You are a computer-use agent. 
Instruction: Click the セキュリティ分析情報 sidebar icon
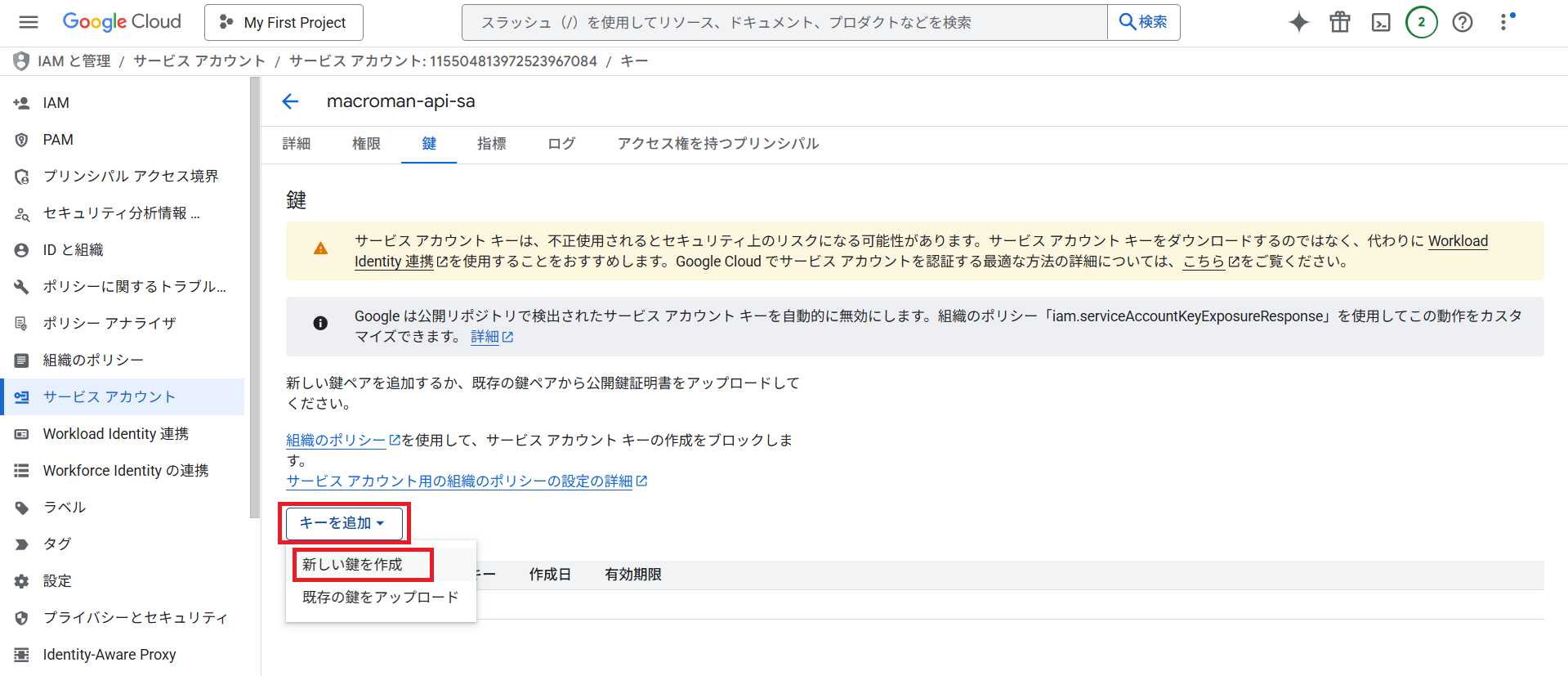pos(22,213)
